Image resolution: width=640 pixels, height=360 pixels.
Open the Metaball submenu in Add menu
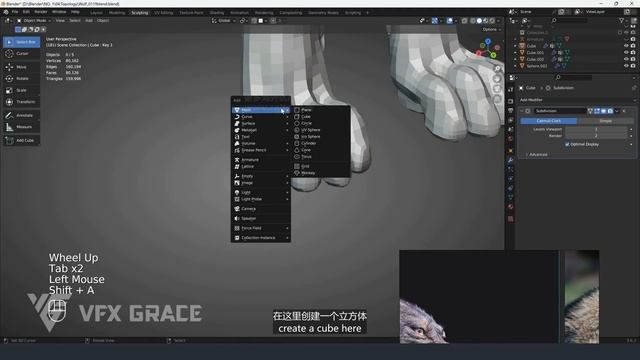pos(261,130)
